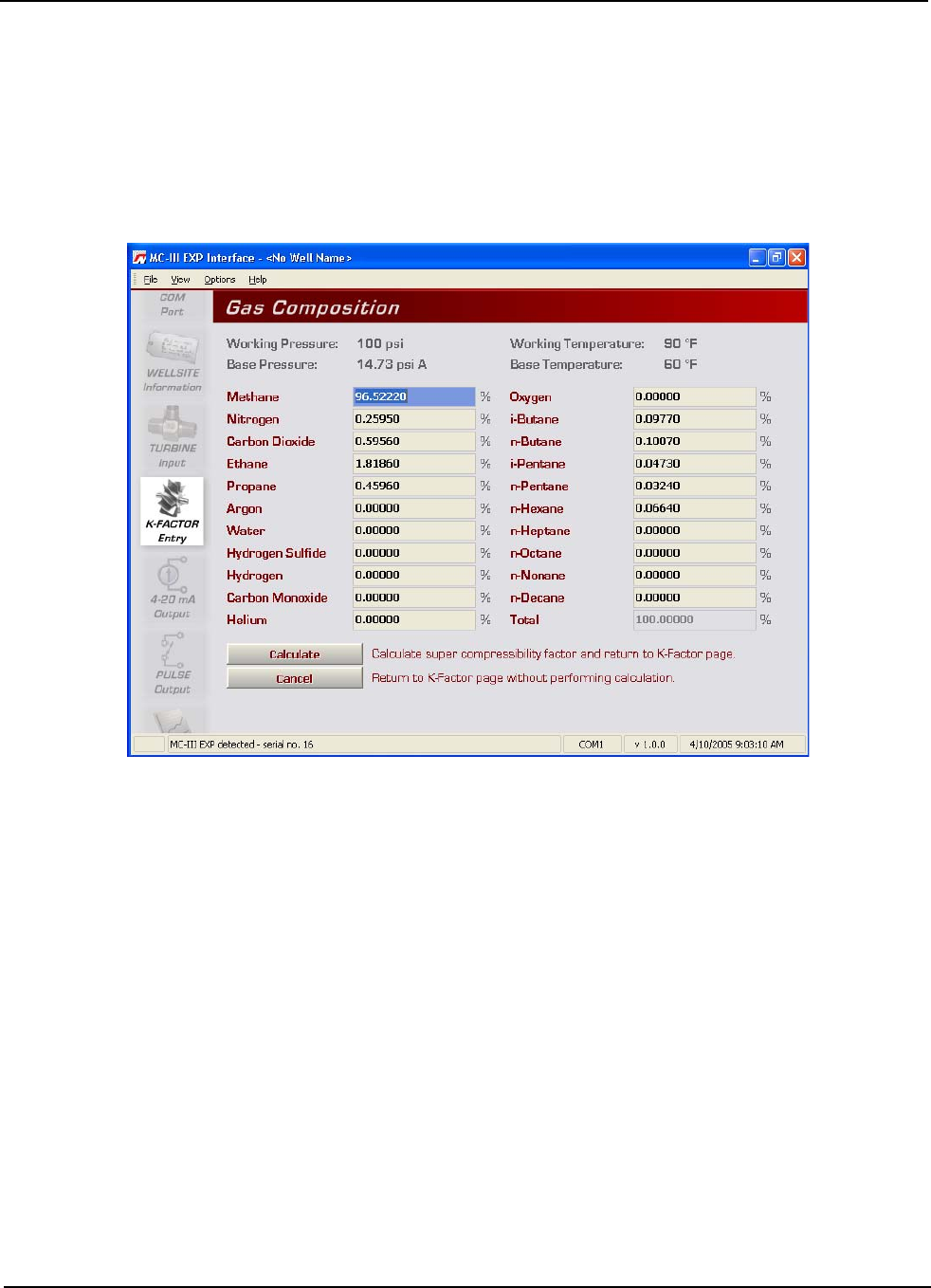Viewport: 931px width, 1288px height.
Task: Click the Water percentage field
Action: coord(414,530)
